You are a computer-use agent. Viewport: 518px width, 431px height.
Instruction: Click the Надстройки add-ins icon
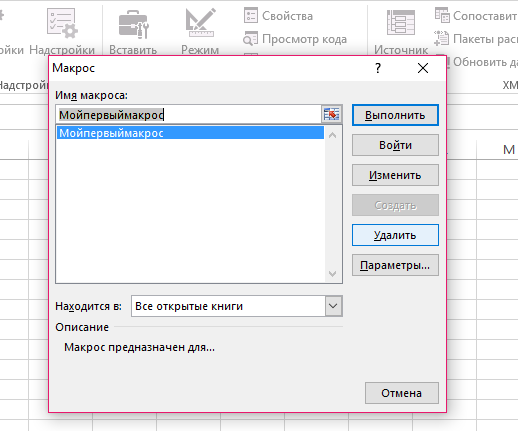click(62, 23)
